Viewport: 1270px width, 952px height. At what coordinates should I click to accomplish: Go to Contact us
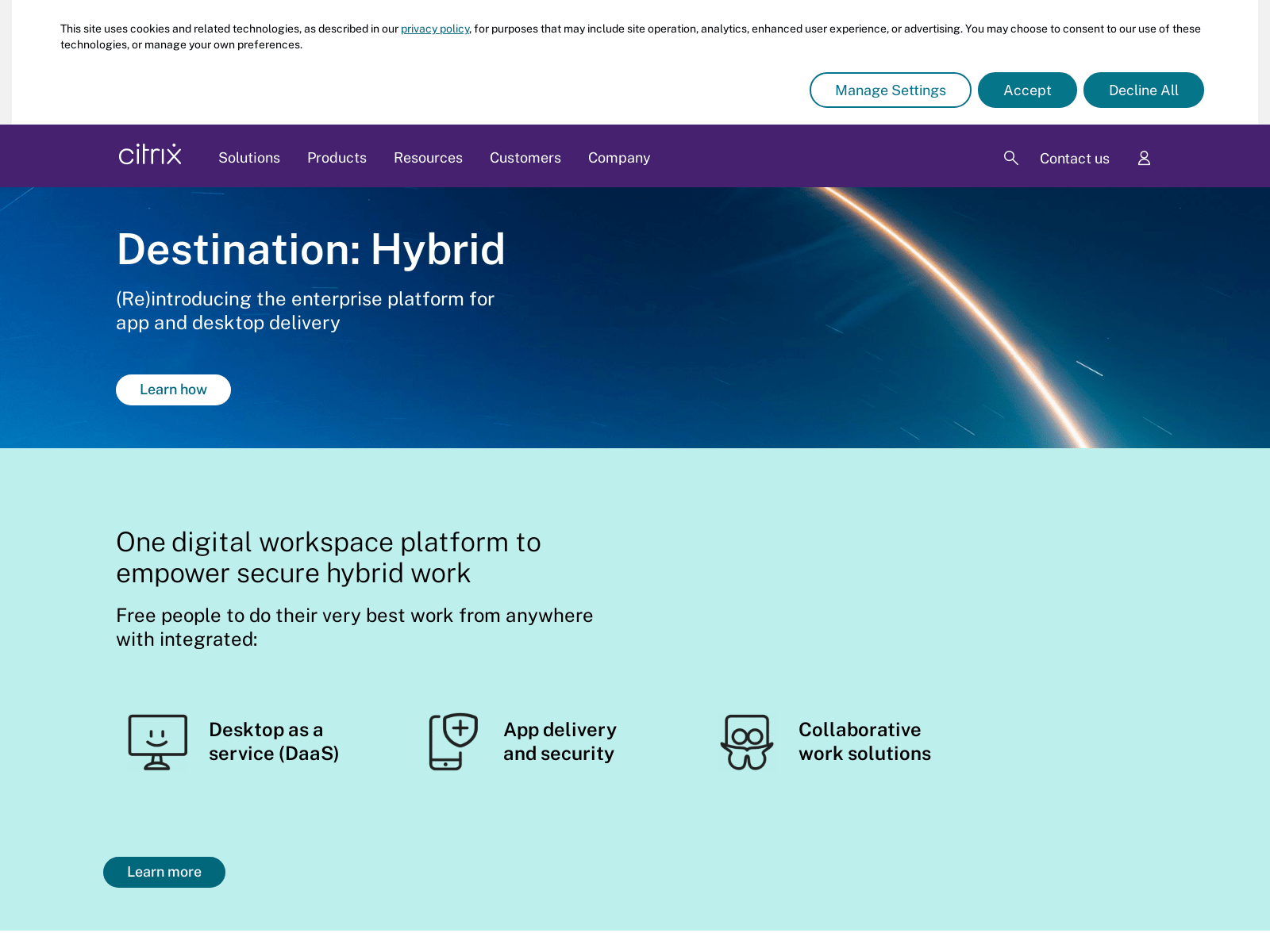pos(1075,159)
